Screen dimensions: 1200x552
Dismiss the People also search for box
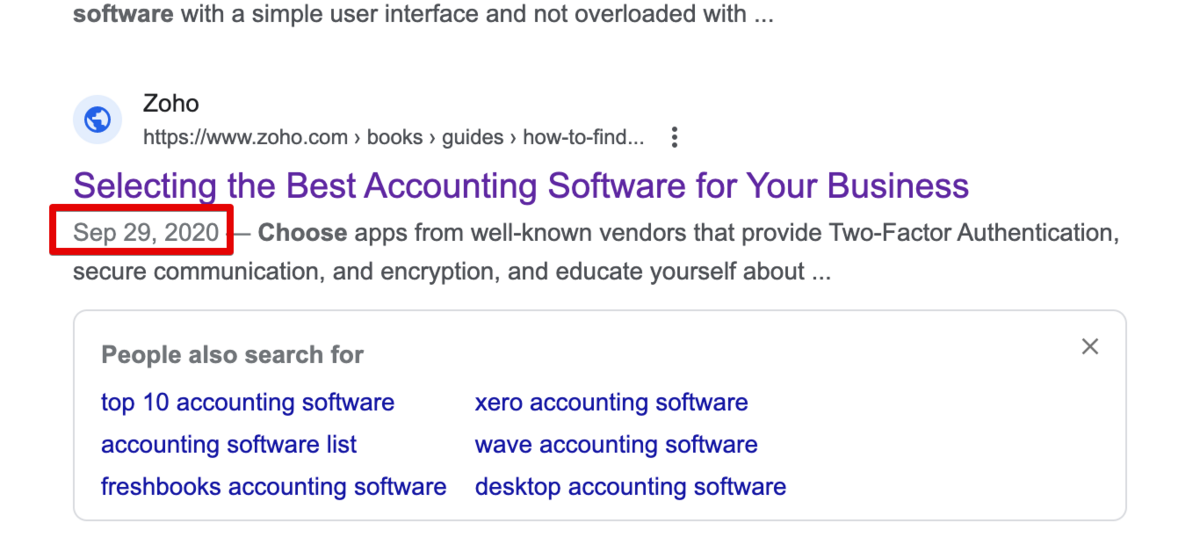(1090, 347)
